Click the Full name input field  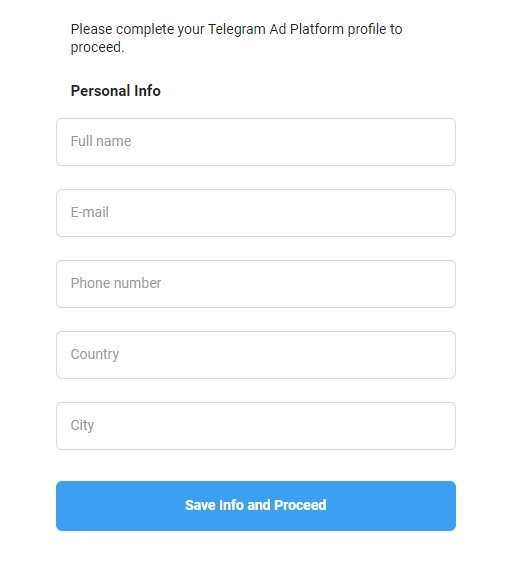pos(256,142)
